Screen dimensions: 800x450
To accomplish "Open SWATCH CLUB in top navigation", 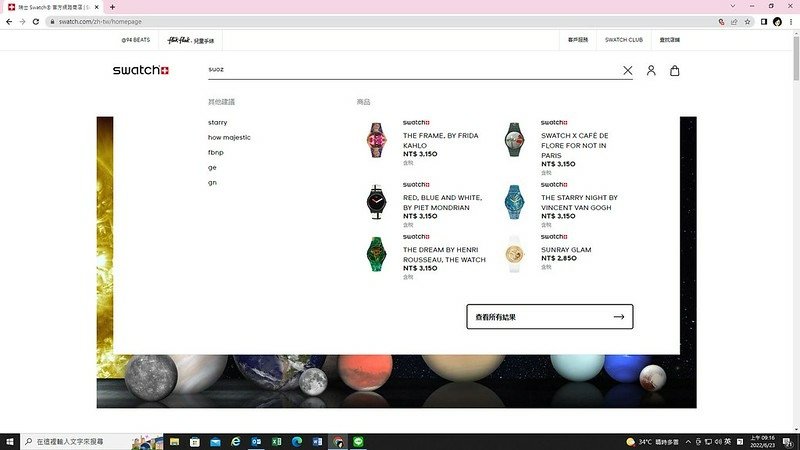I will pyautogui.click(x=623, y=40).
